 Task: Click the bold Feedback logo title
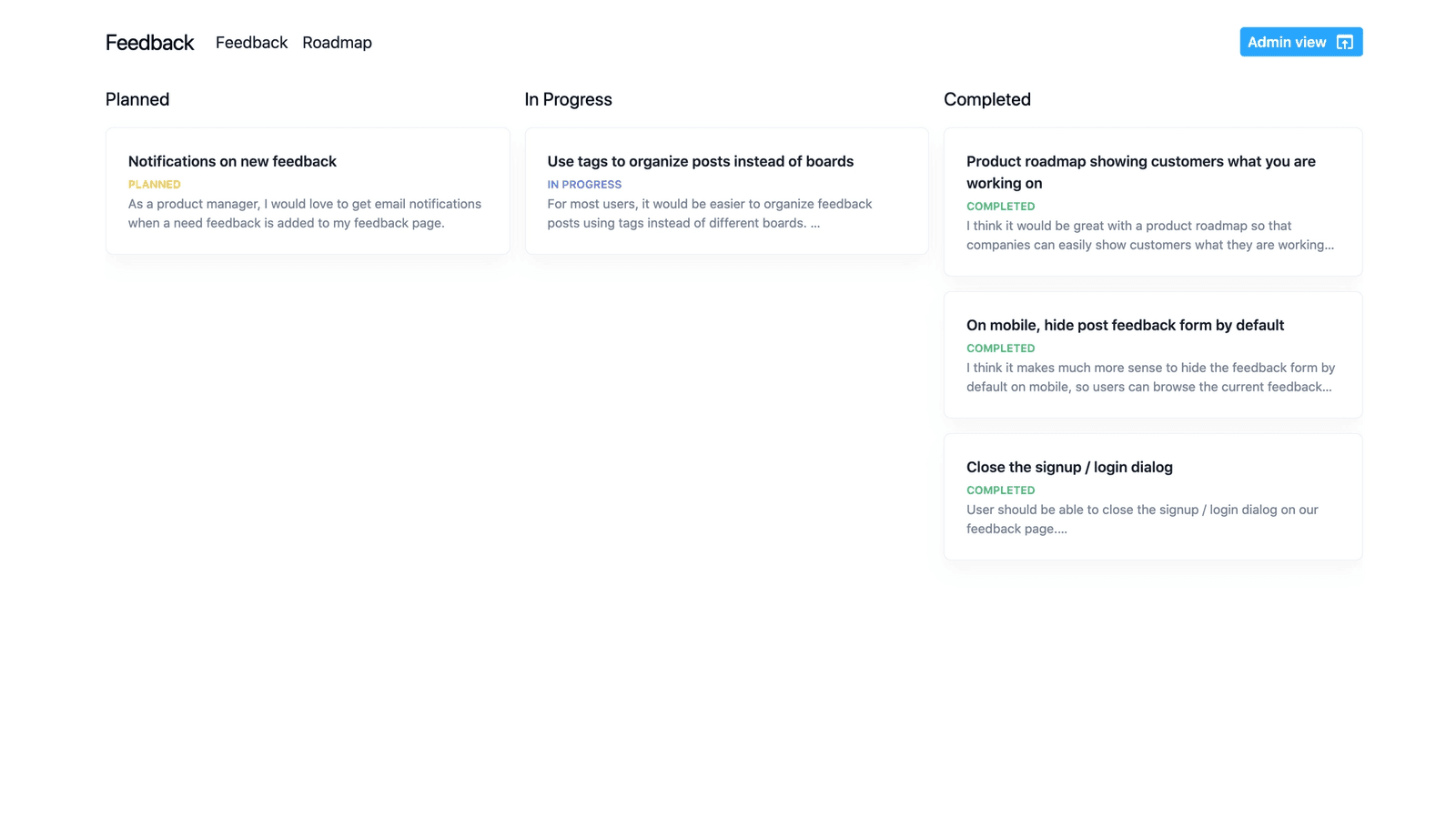pyautogui.click(x=149, y=43)
